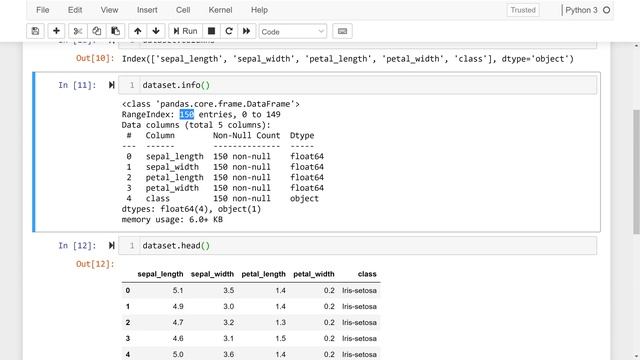Click the petal_width table column header

314,274
